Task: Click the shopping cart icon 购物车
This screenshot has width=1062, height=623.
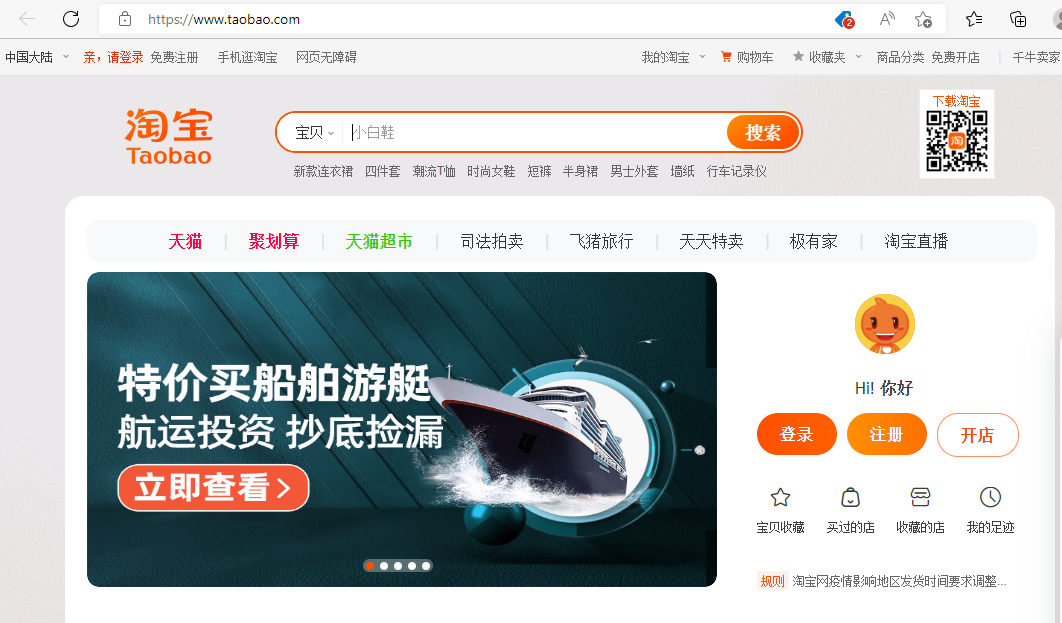Action: coord(726,57)
